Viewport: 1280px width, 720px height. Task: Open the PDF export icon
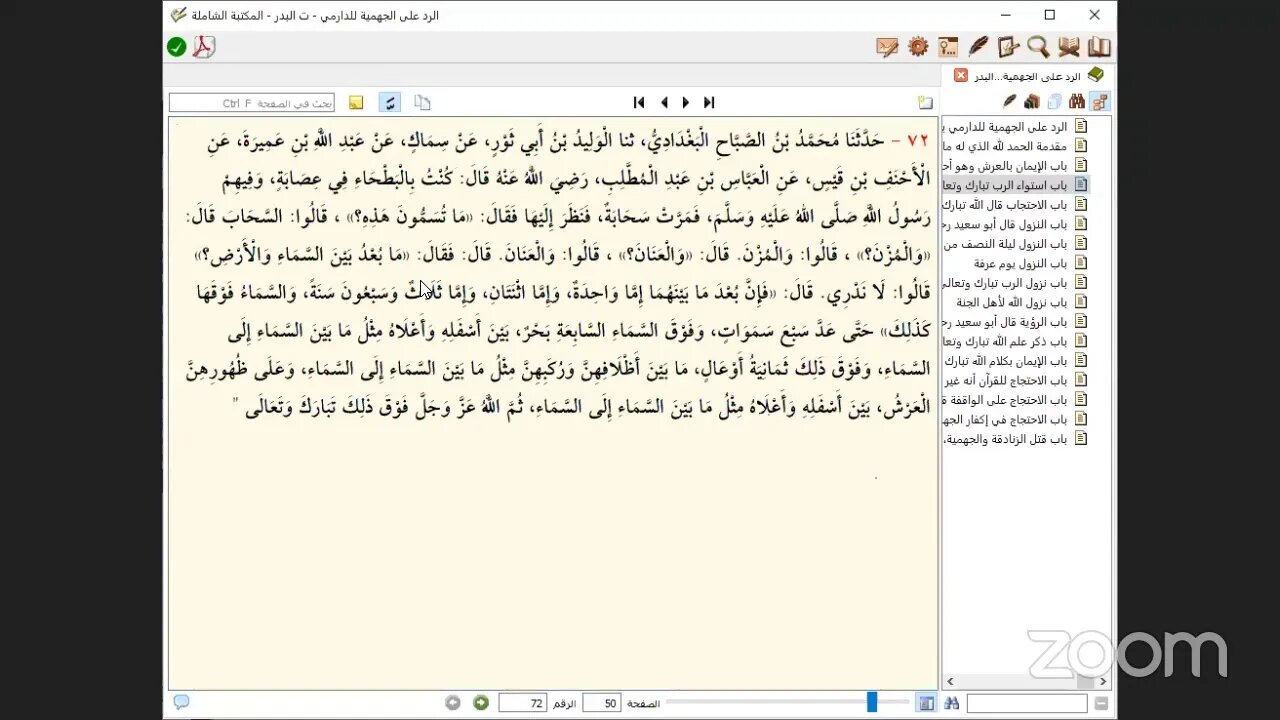(x=204, y=47)
